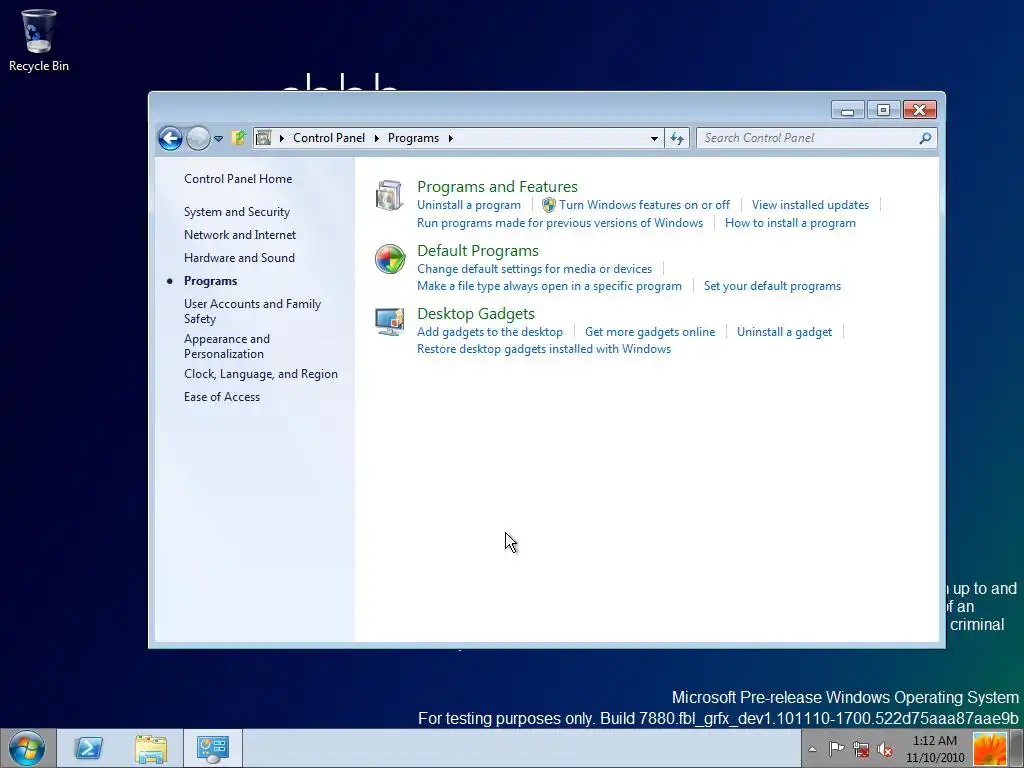Open the Windows Start orb
Viewport: 1024px width, 768px height.
tap(27, 748)
